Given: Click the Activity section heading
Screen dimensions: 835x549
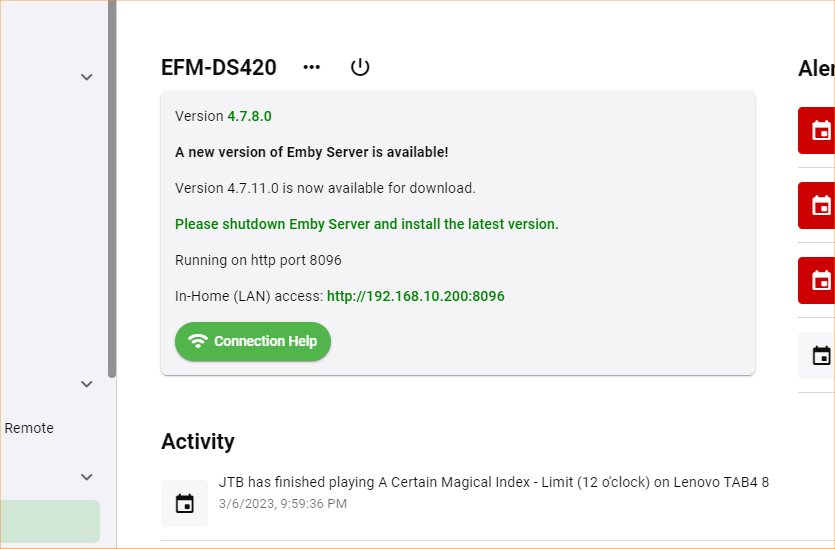Looking at the screenshot, I should coord(197,441).
